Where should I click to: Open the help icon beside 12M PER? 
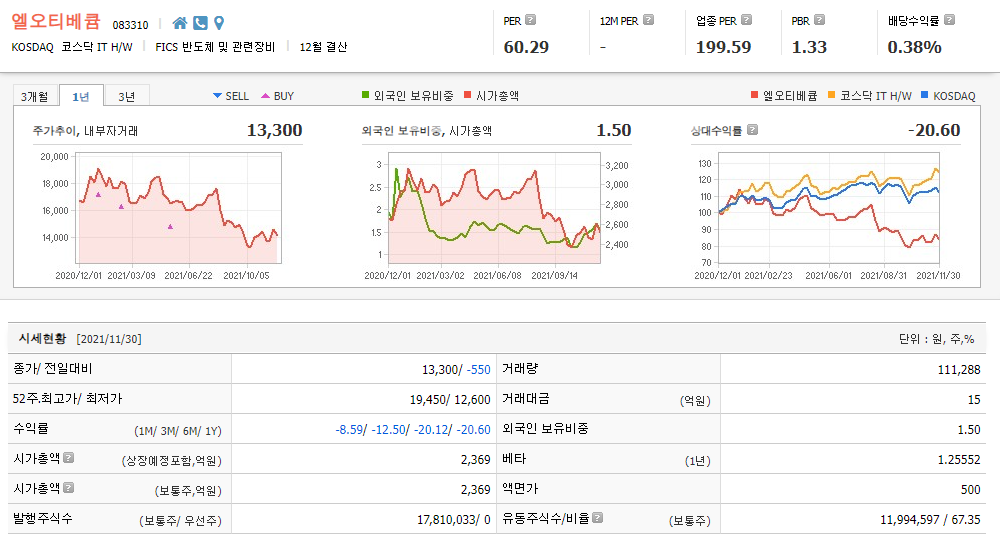pos(649,20)
